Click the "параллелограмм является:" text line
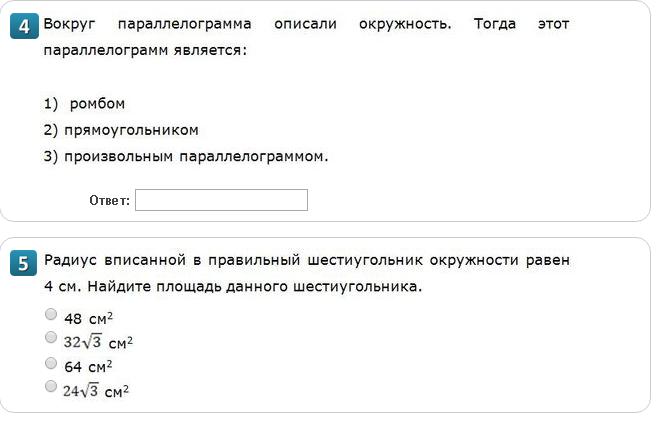The height and width of the screenshot is (422, 667). [145, 48]
